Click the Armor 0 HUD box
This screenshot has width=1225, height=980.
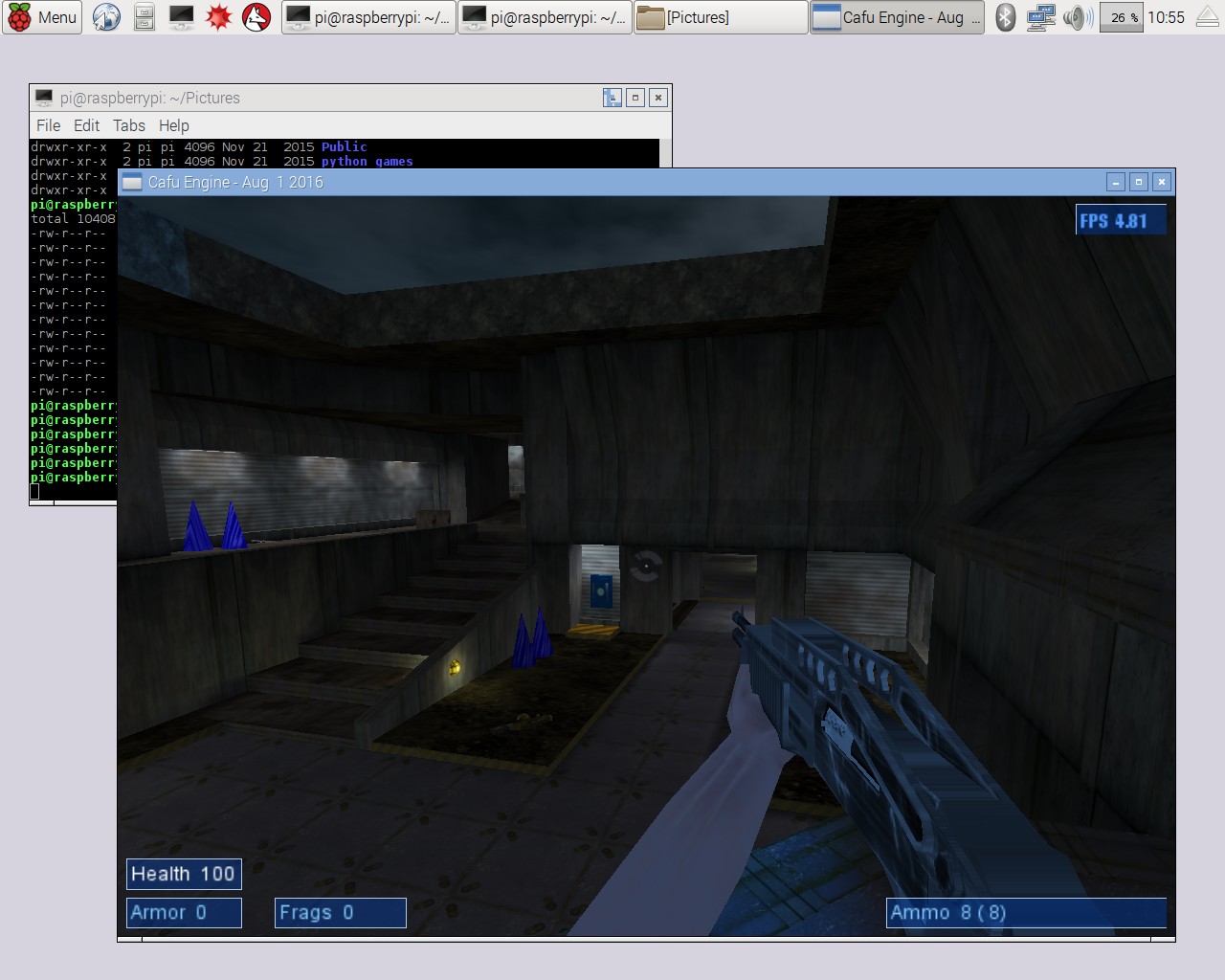click(184, 912)
